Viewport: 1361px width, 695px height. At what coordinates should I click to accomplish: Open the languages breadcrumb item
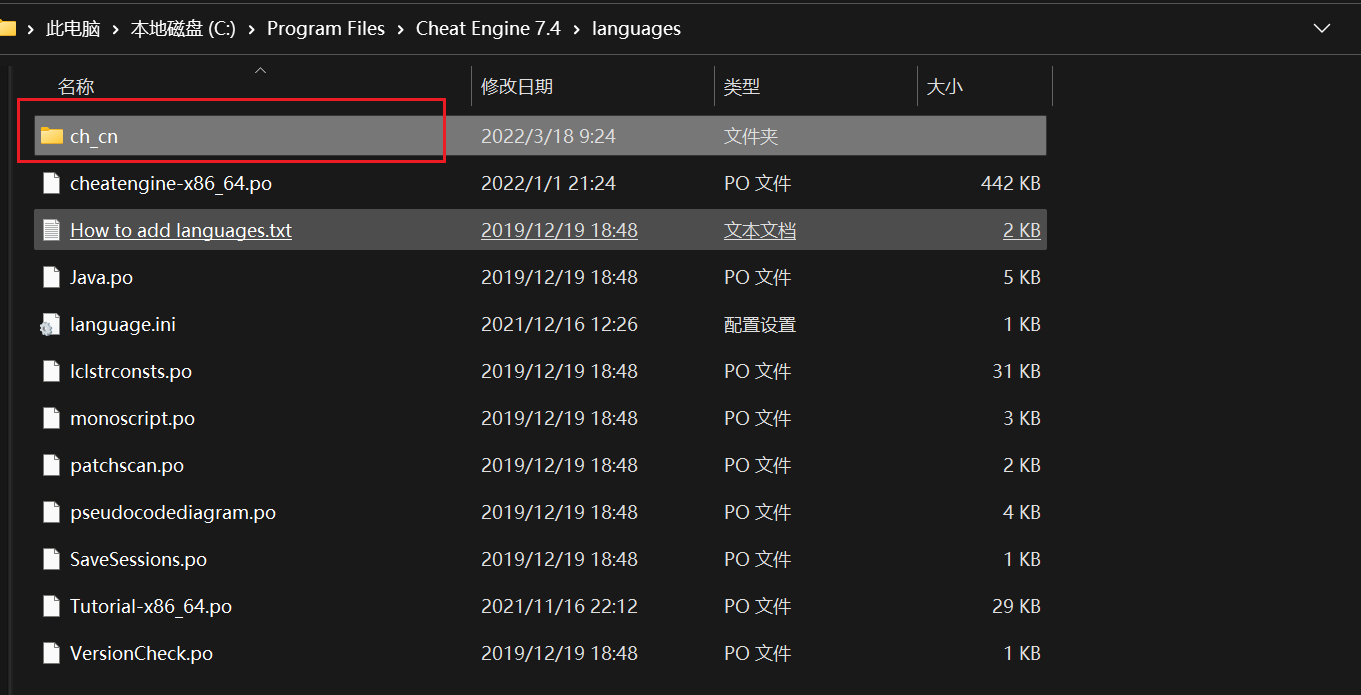[x=636, y=28]
